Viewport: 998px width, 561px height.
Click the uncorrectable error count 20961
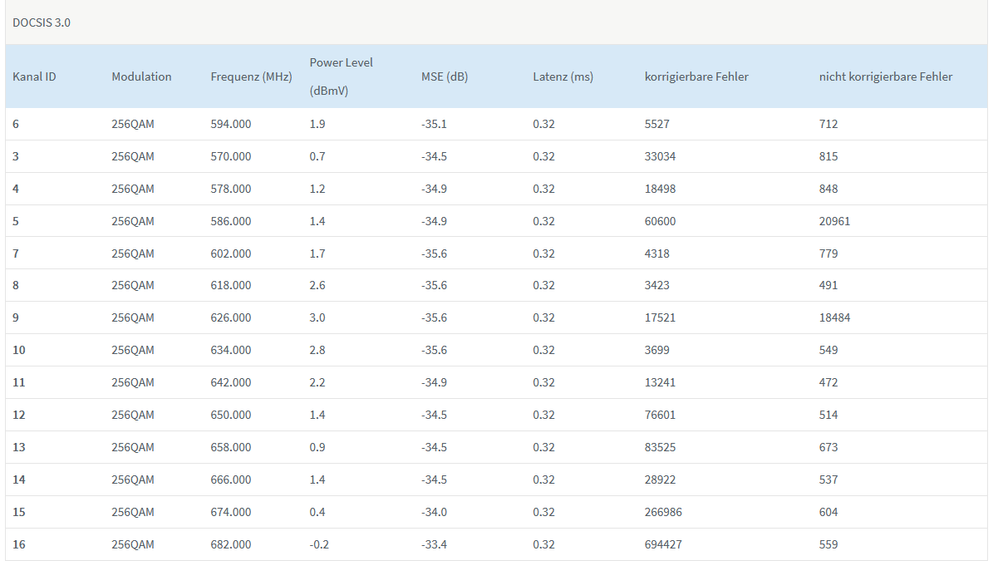pyautogui.click(x=834, y=221)
